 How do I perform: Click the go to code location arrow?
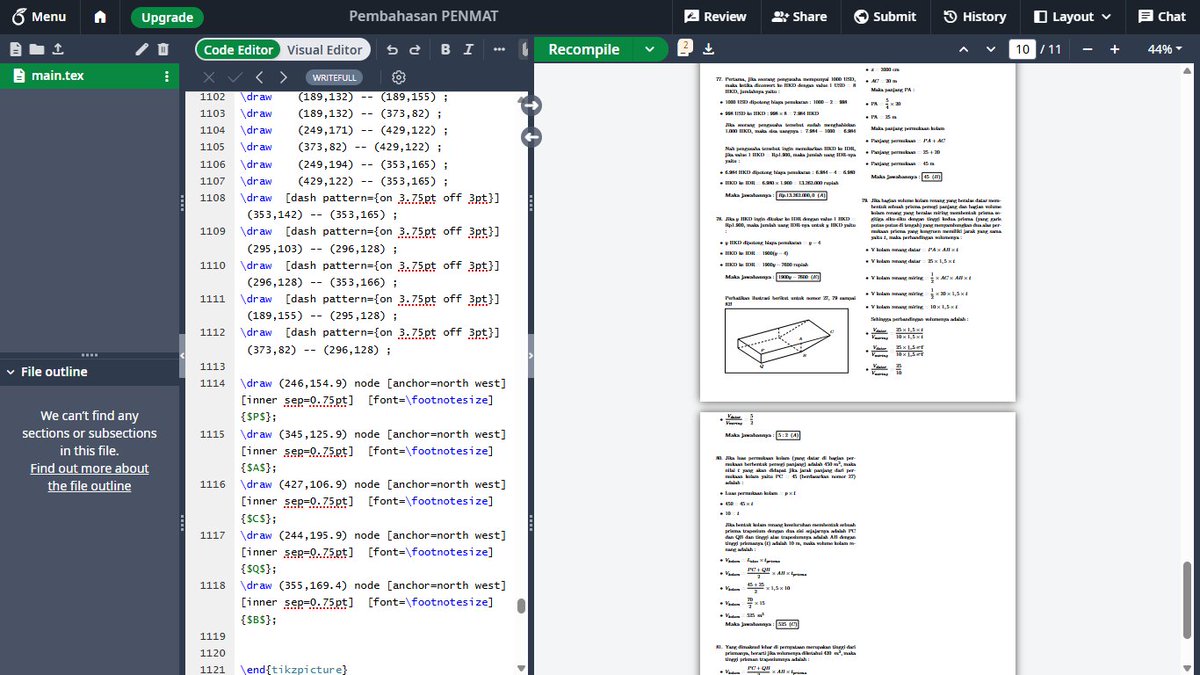click(x=531, y=136)
